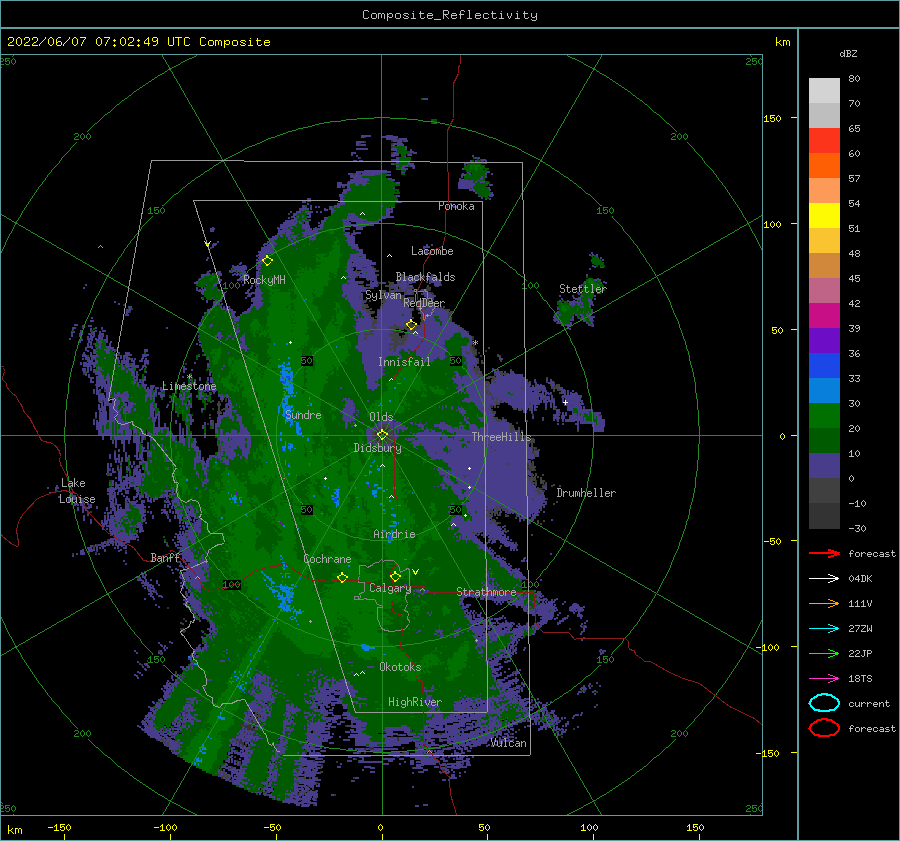Select the Drumheller label
The image size is (900, 841).
[586, 493]
